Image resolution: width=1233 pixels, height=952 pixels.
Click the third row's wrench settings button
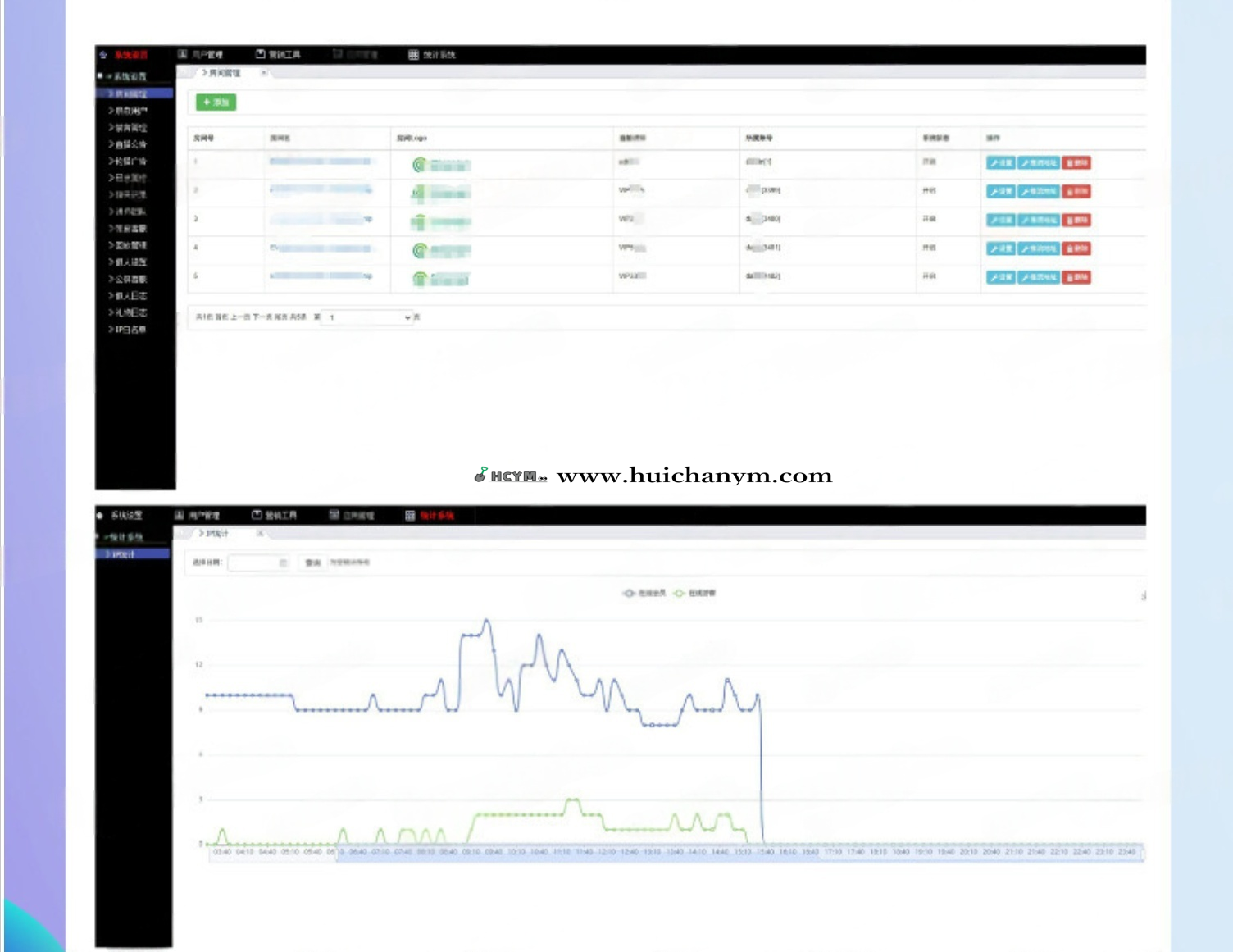[x=1000, y=220]
